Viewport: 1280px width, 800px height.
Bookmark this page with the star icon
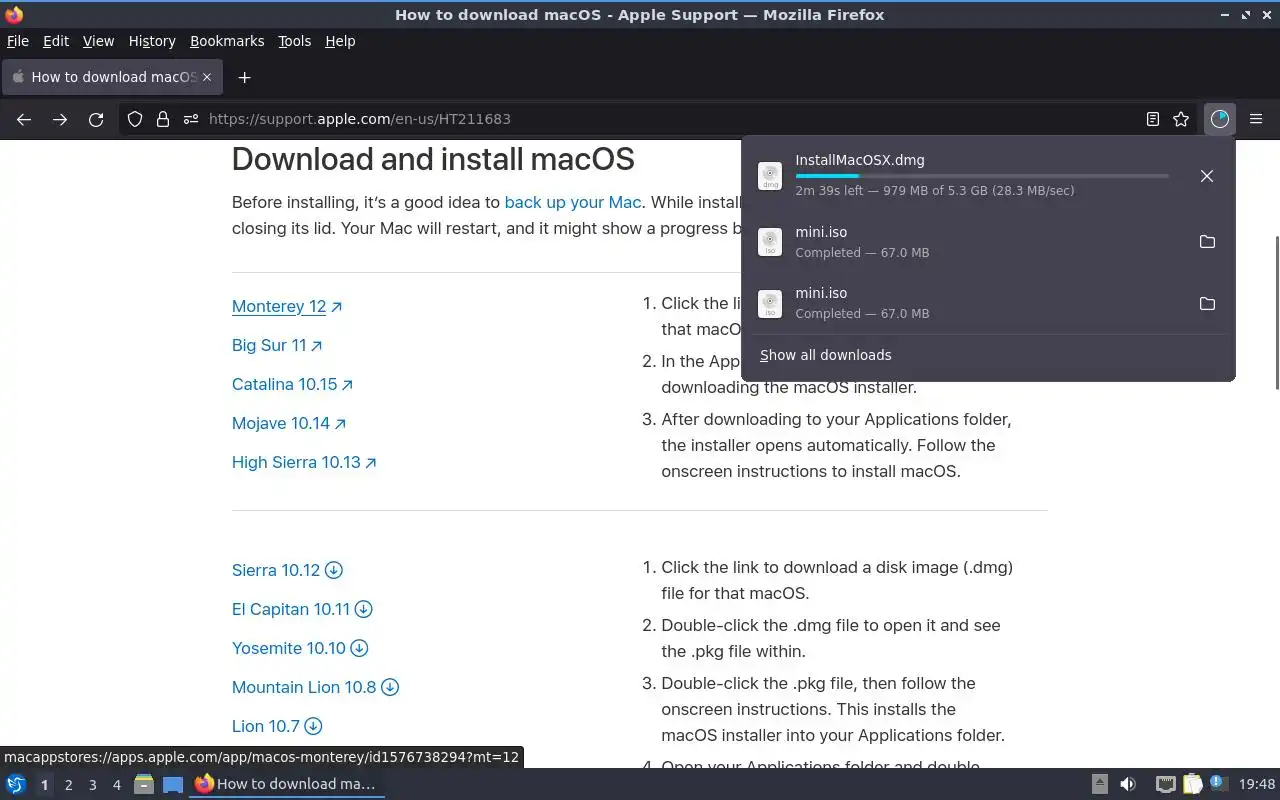pos(1181,119)
